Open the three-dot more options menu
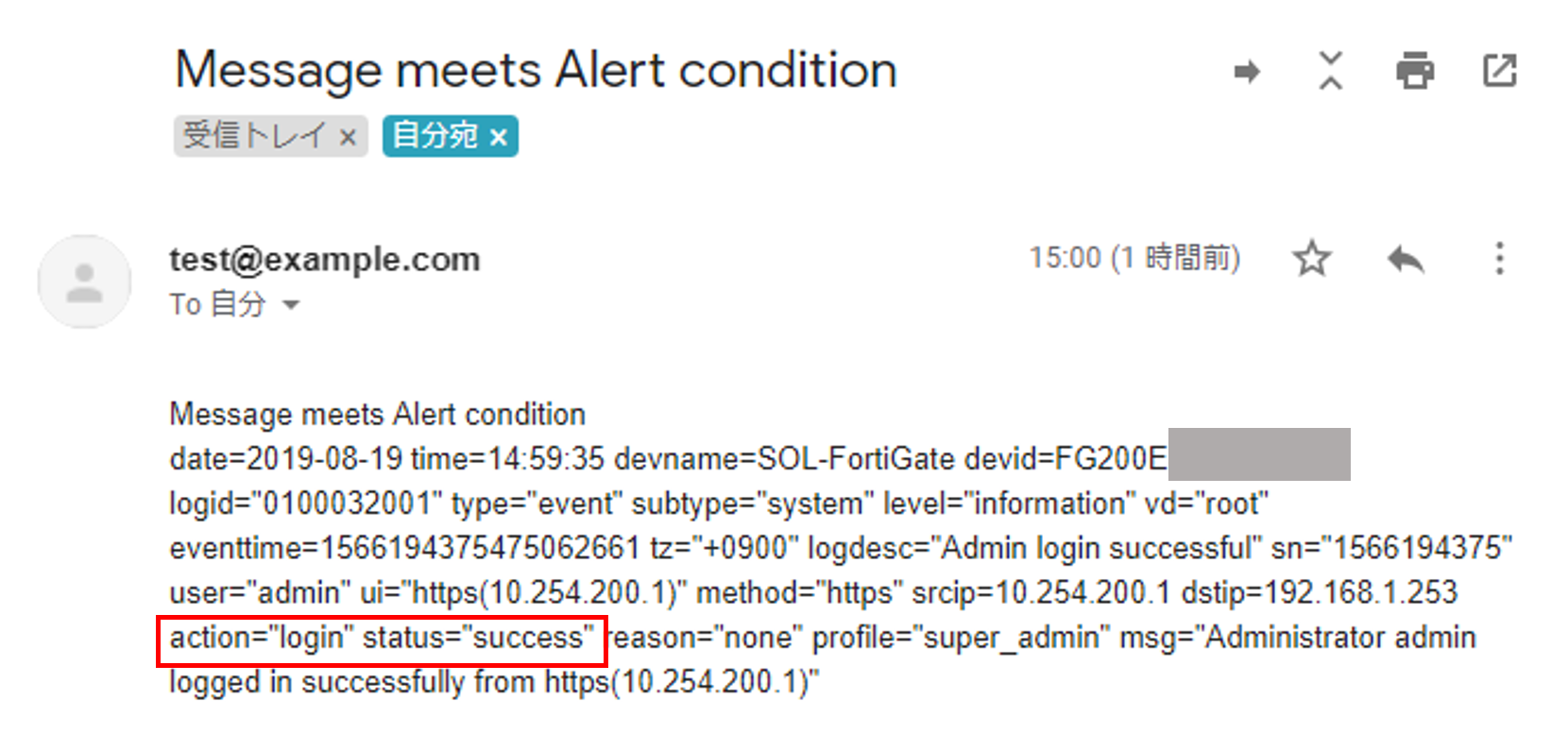The image size is (1568, 751). click(1499, 258)
